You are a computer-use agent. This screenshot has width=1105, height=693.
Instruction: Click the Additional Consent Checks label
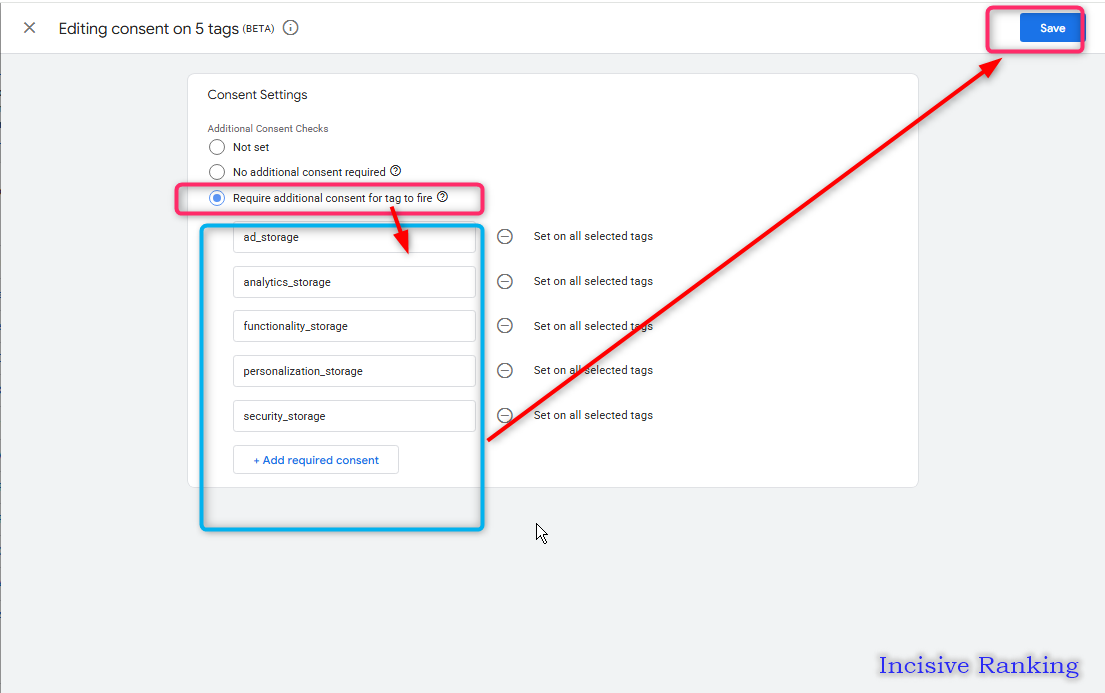click(x=268, y=128)
